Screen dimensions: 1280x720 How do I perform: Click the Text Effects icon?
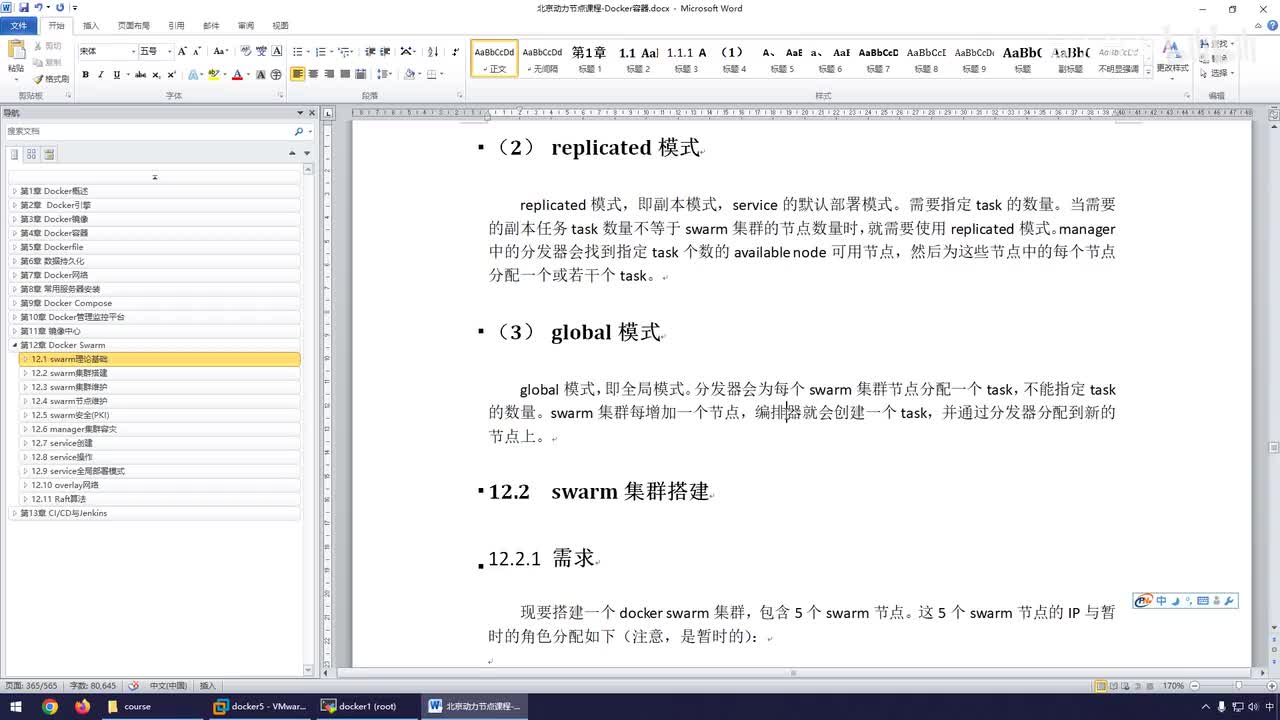coord(194,74)
